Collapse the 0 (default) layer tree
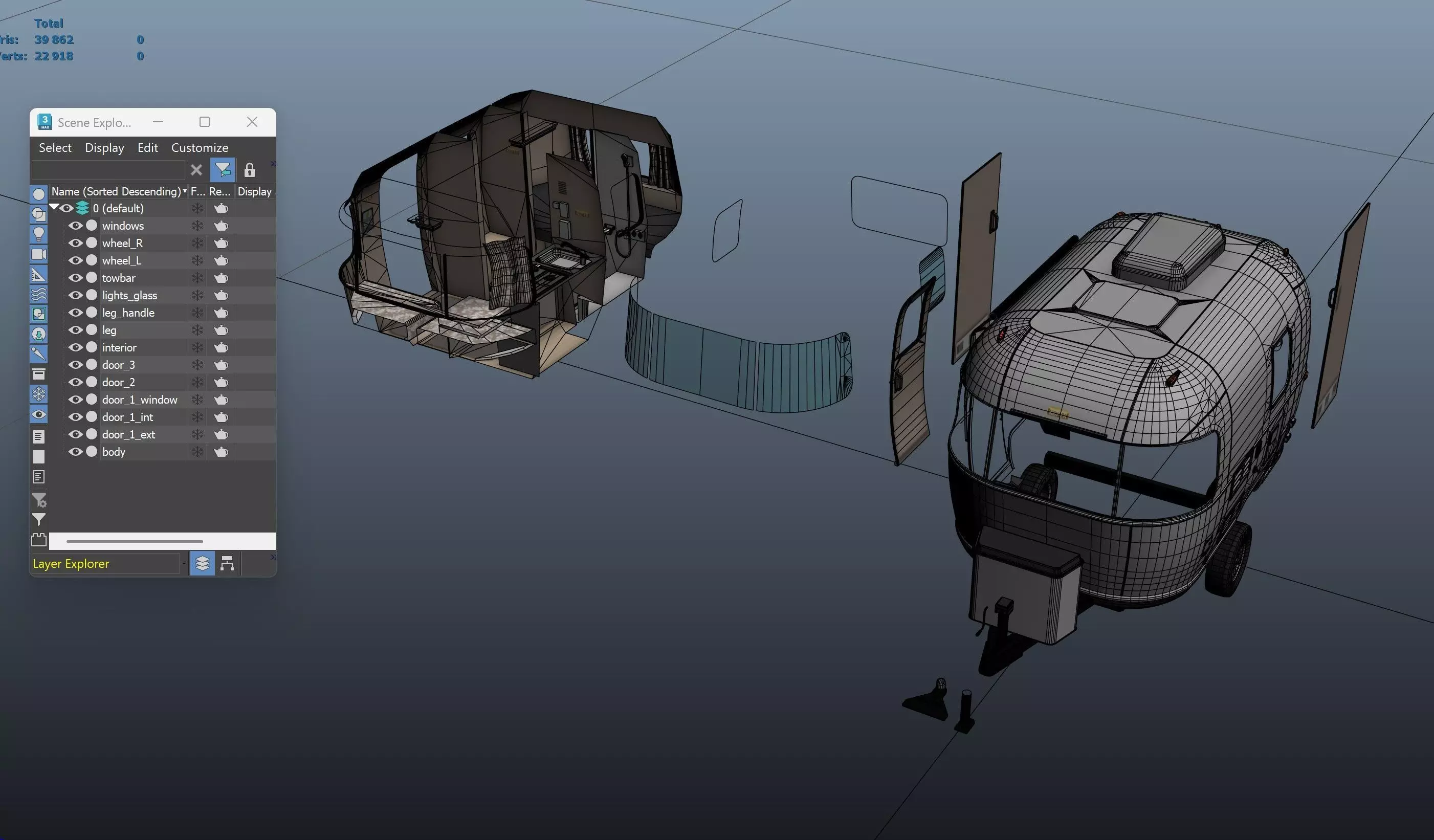 pyautogui.click(x=54, y=208)
